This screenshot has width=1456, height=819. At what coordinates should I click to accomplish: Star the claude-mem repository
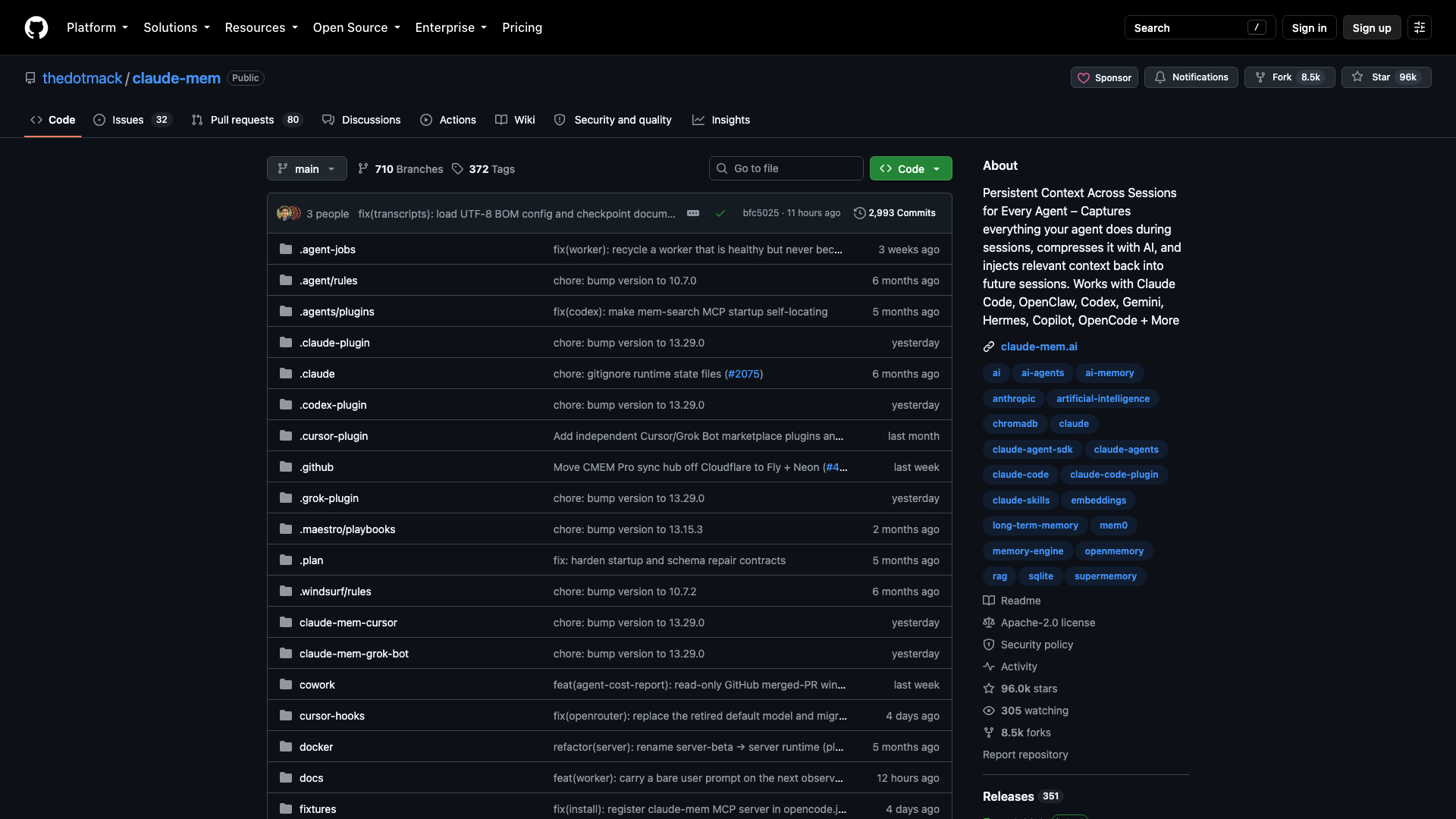tap(1386, 77)
